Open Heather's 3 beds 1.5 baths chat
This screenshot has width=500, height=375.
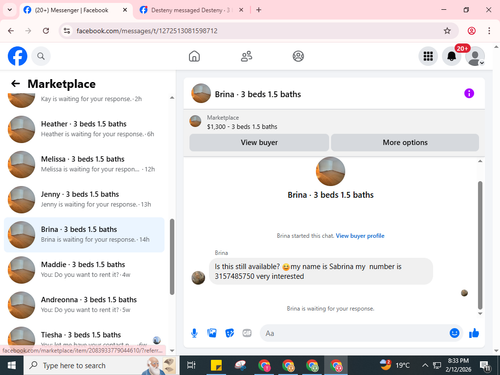[x=84, y=129]
